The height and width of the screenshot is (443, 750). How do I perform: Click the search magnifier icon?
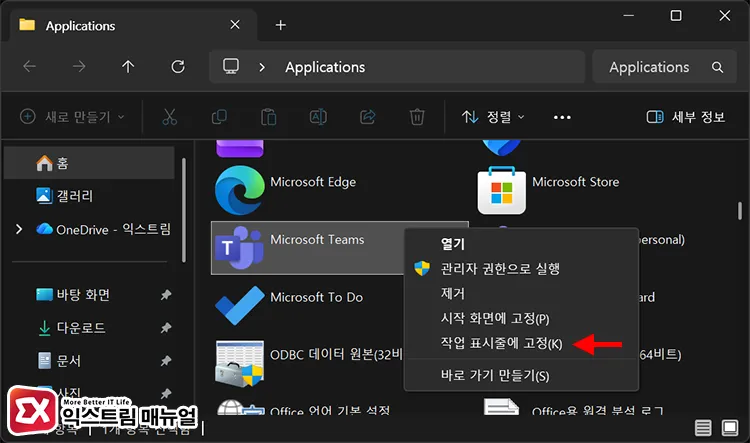pos(717,67)
